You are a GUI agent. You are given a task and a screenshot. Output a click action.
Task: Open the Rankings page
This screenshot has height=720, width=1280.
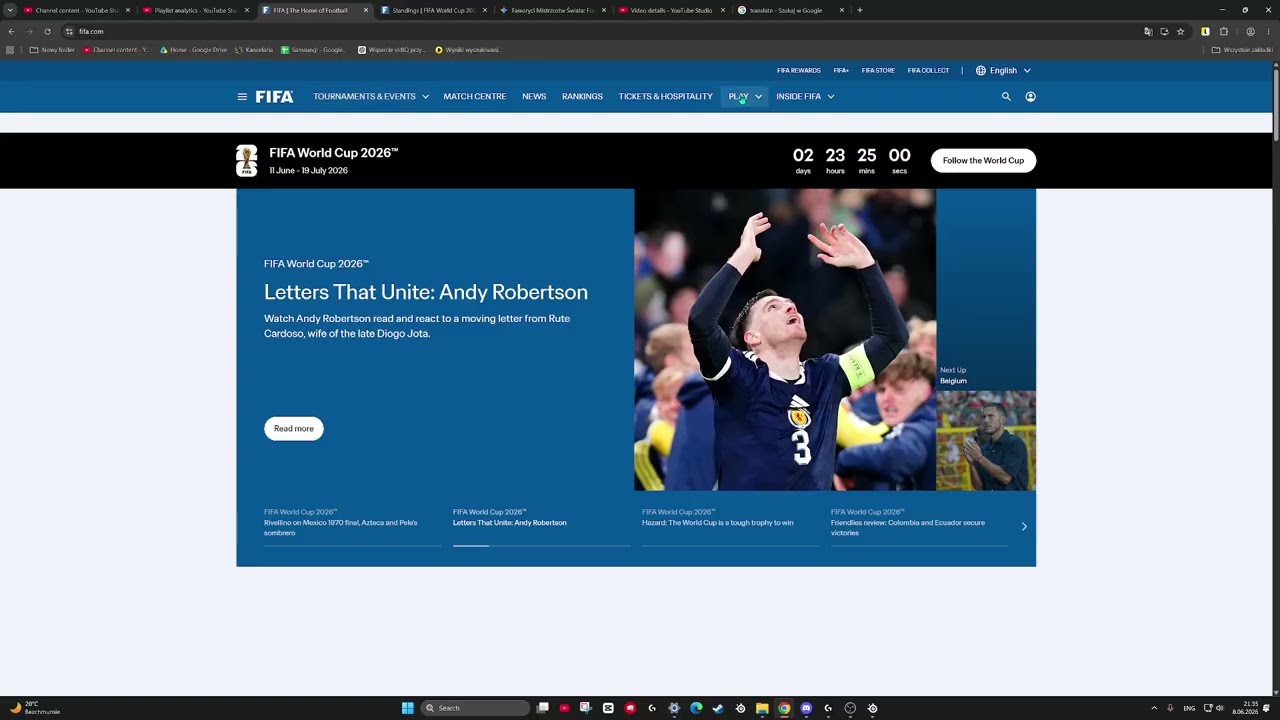[x=582, y=97]
